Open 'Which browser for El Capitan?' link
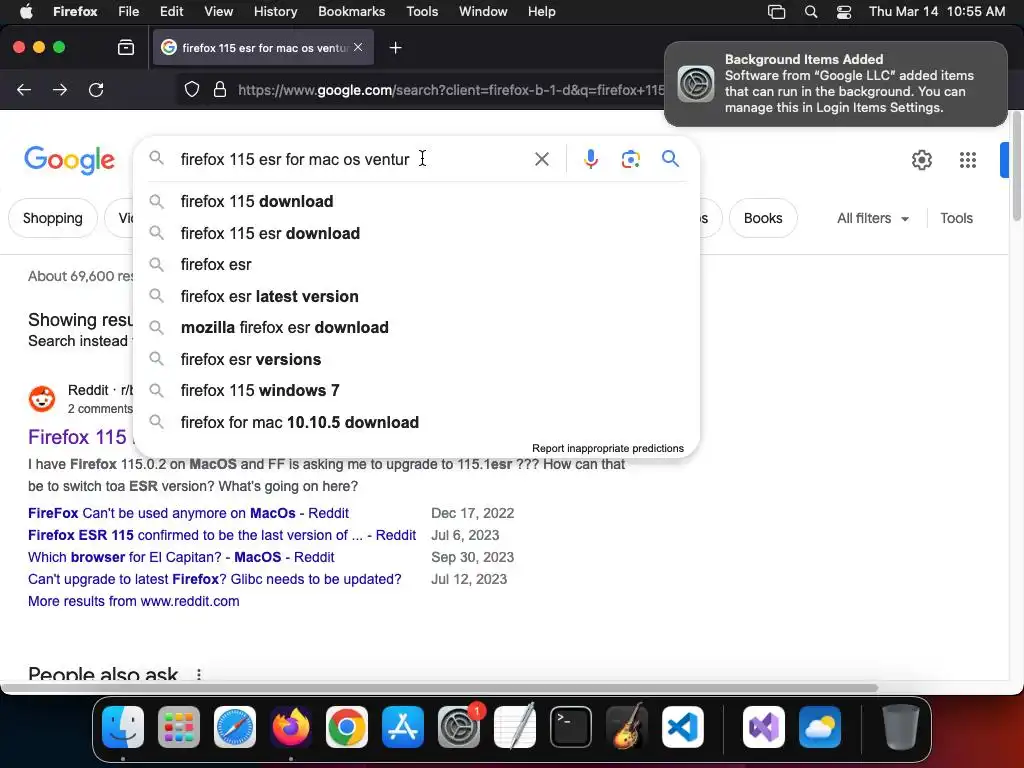 coord(181,557)
